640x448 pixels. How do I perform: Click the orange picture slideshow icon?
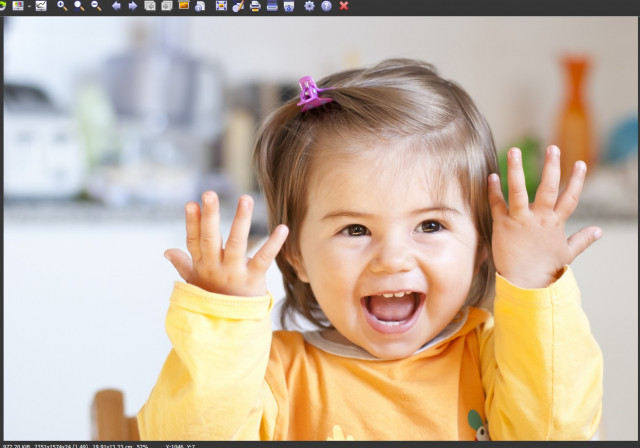pos(184,6)
